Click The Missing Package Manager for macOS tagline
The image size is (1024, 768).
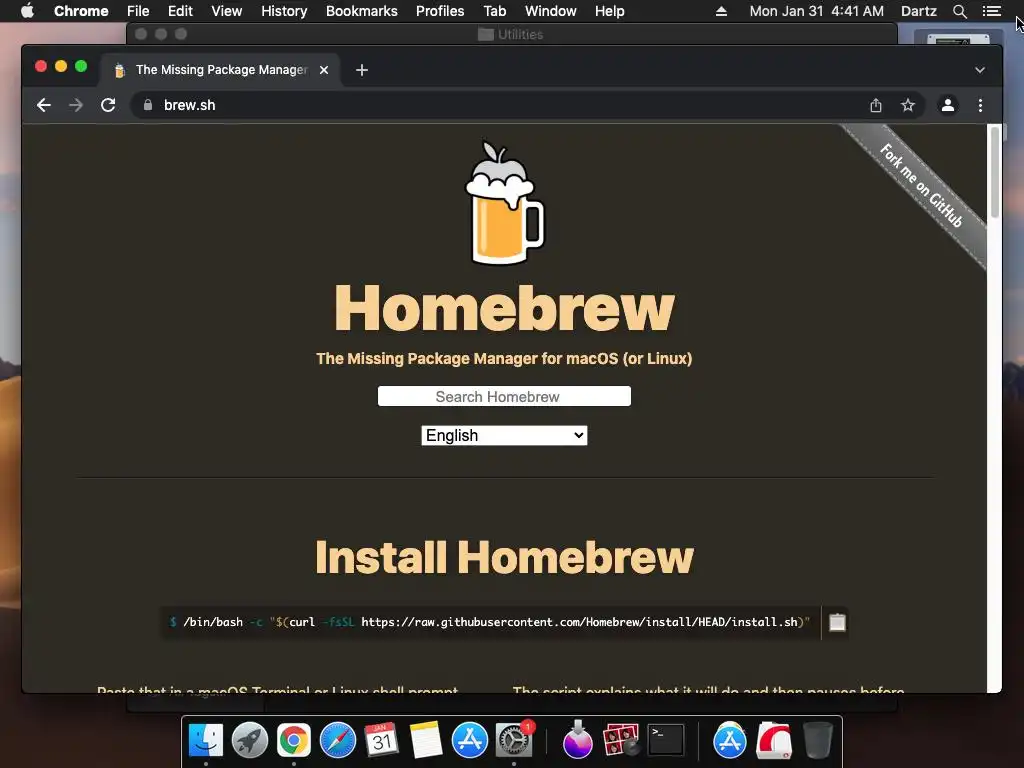pos(504,359)
